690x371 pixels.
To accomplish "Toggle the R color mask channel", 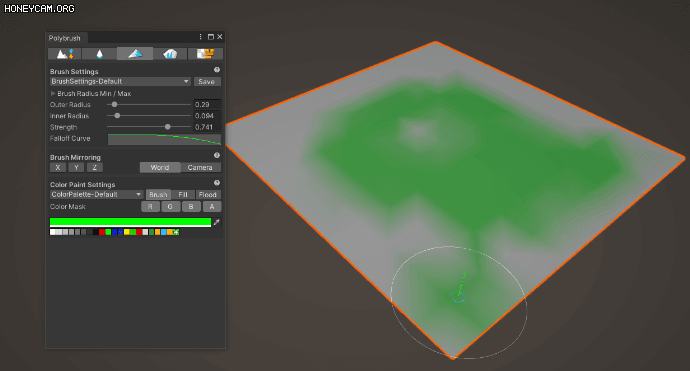I will (x=150, y=206).
